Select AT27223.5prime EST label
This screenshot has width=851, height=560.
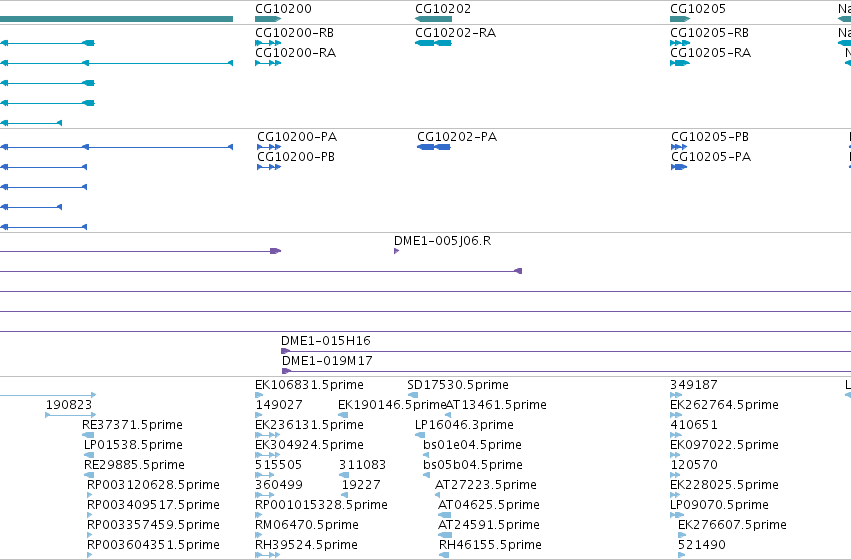click(486, 485)
